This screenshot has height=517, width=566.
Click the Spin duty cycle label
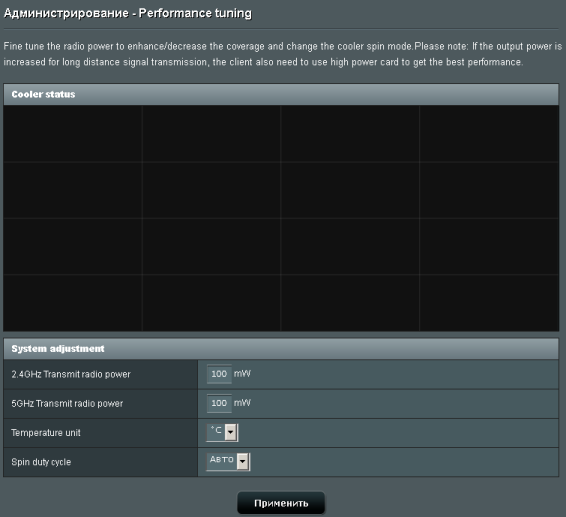[x=41, y=462]
